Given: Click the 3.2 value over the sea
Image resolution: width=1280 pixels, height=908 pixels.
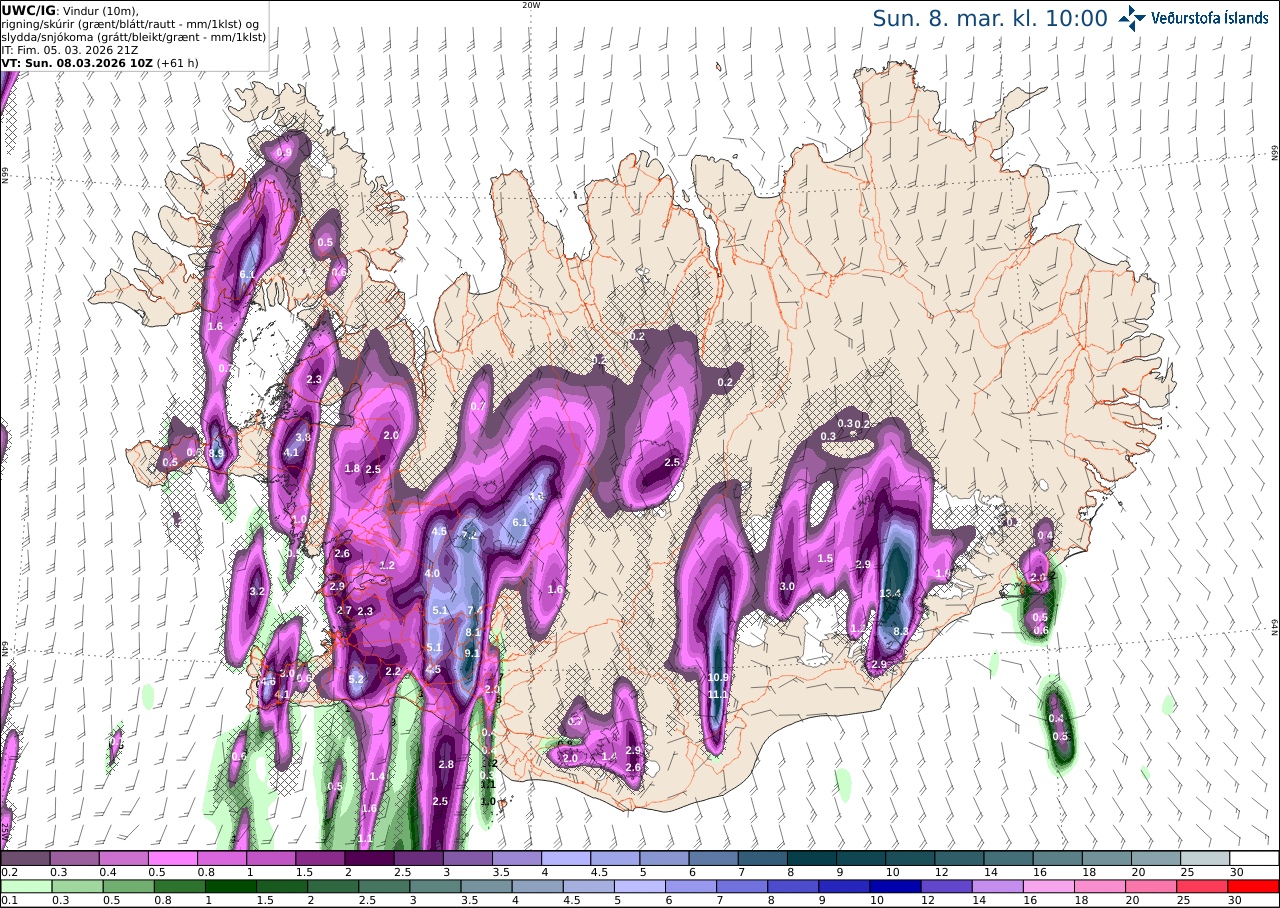Looking at the screenshot, I should (257, 591).
